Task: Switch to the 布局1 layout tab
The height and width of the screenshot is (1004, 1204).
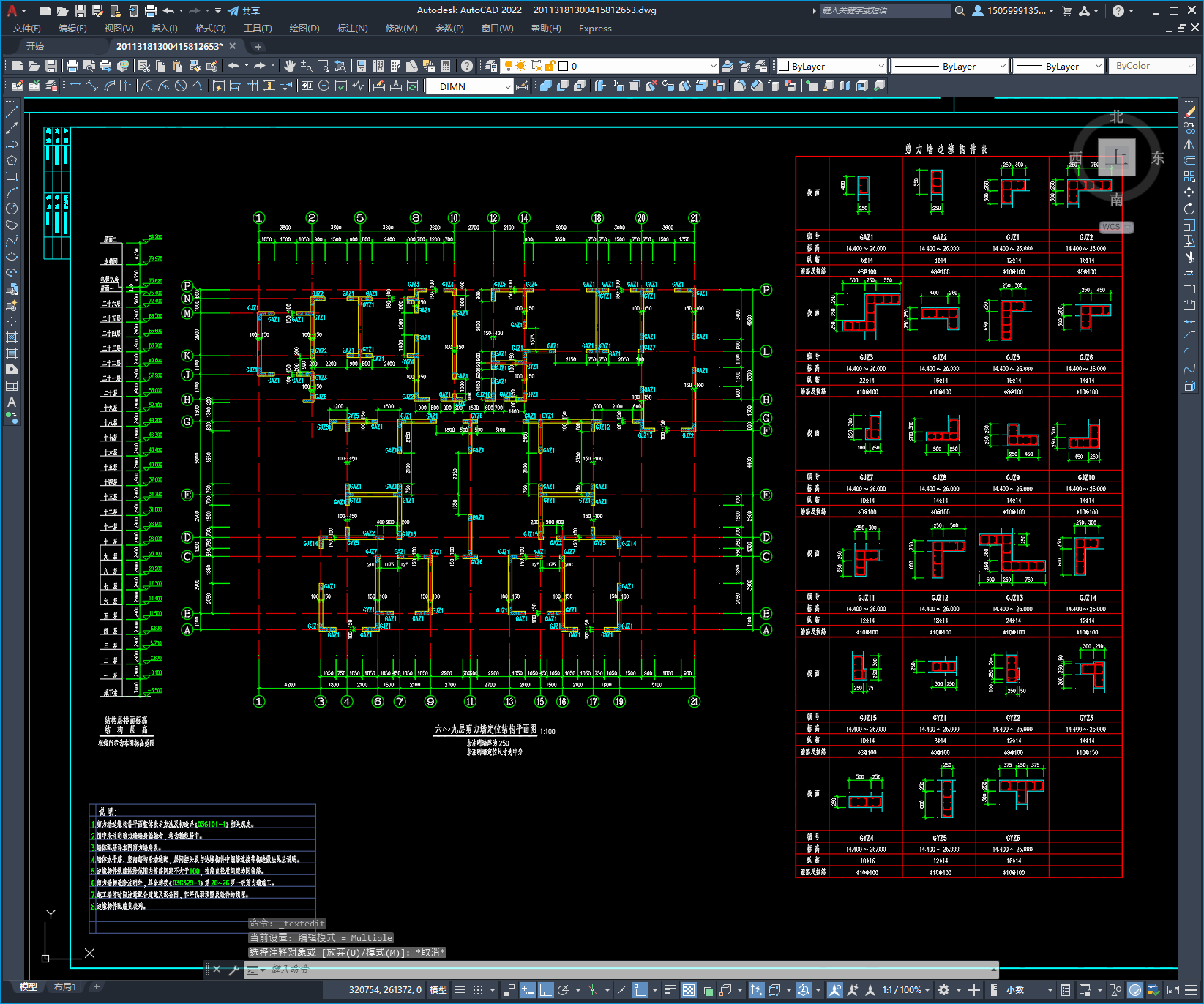Action: point(65,987)
